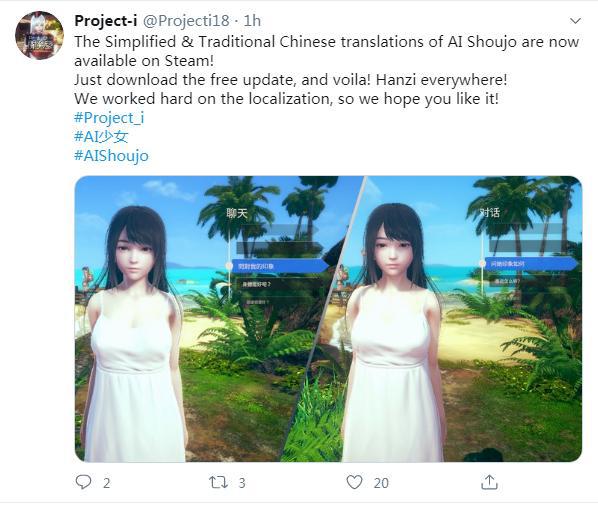Click the 3 retweets count

[x=242, y=483]
